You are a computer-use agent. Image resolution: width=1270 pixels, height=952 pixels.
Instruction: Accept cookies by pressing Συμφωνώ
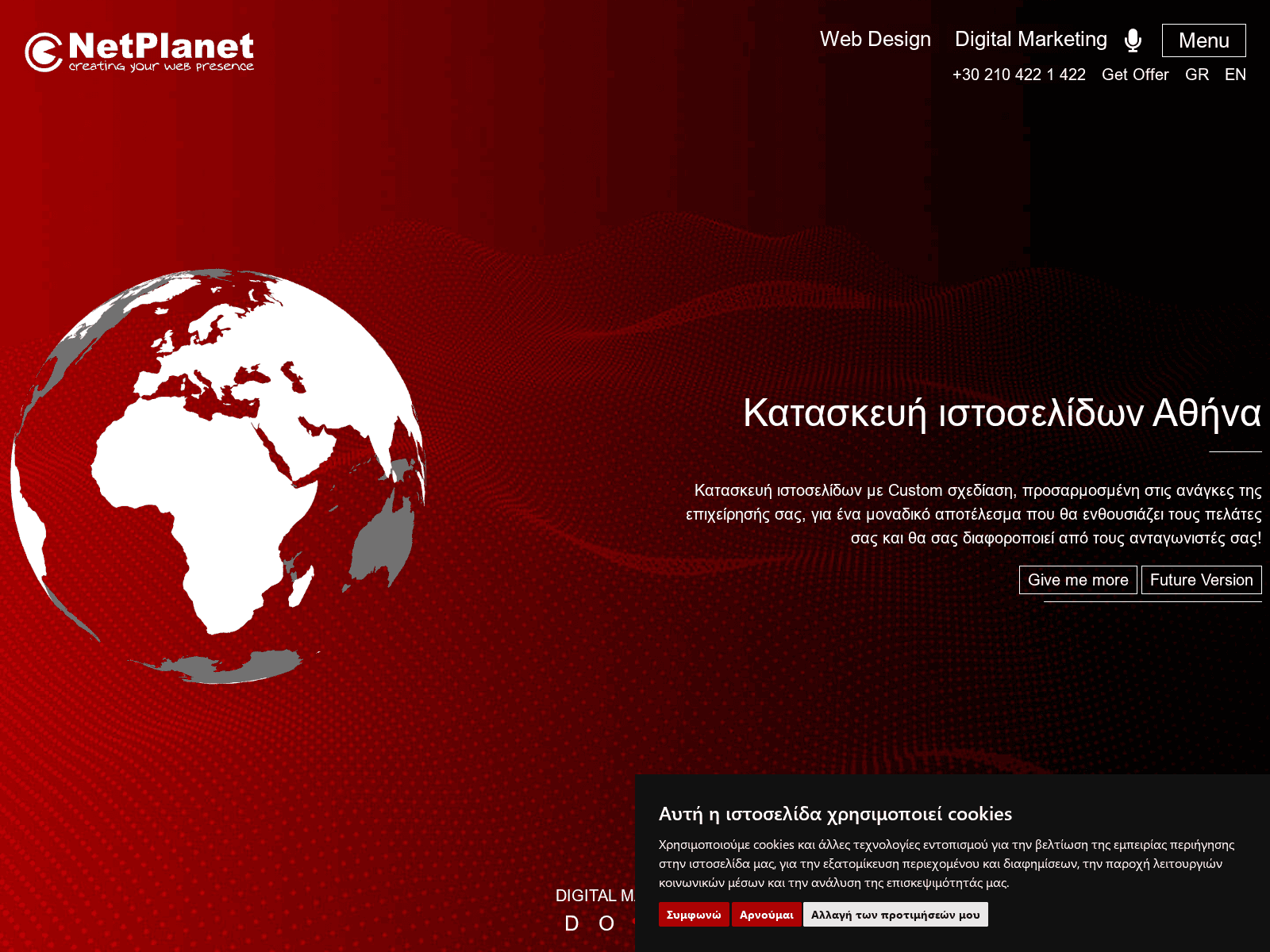694,914
